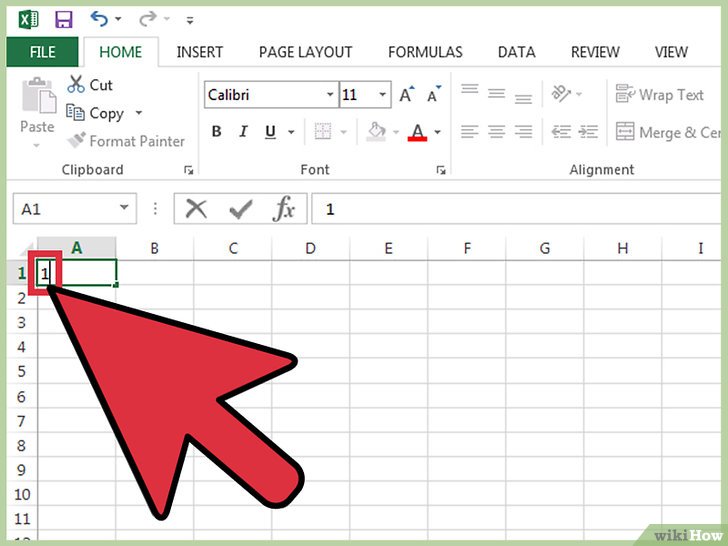Open the Underline style dropdown arrow

coord(291,132)
